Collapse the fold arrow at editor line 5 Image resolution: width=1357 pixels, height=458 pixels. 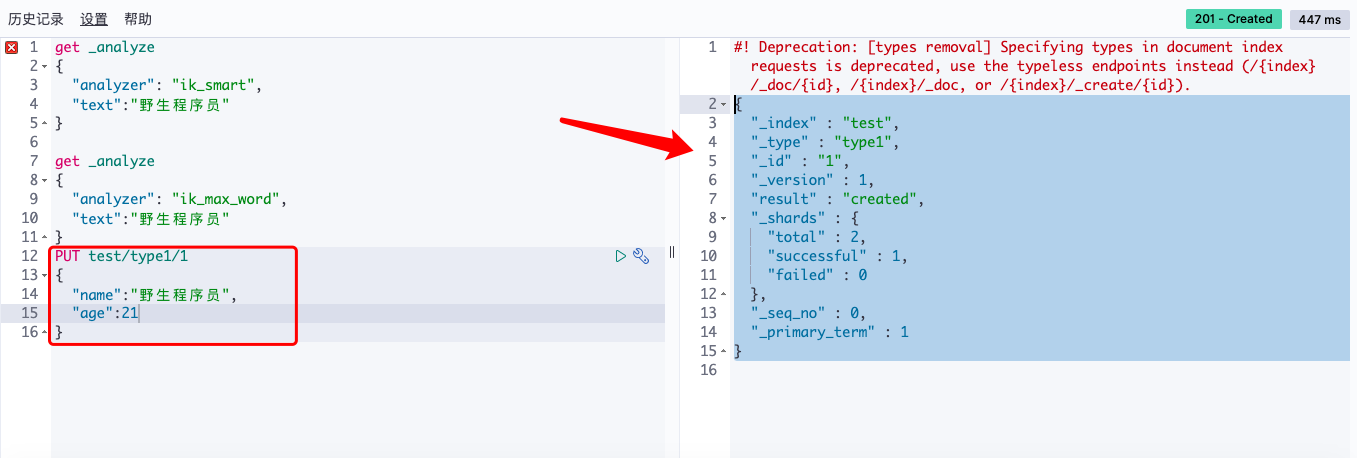(x=46, y=123)
